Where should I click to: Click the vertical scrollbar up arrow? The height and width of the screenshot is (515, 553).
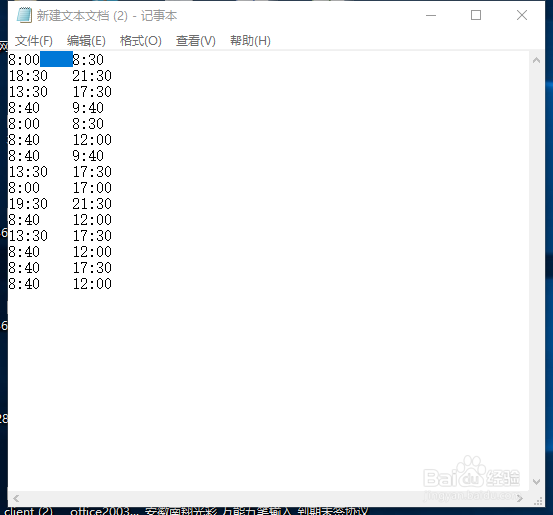point(536,60)
